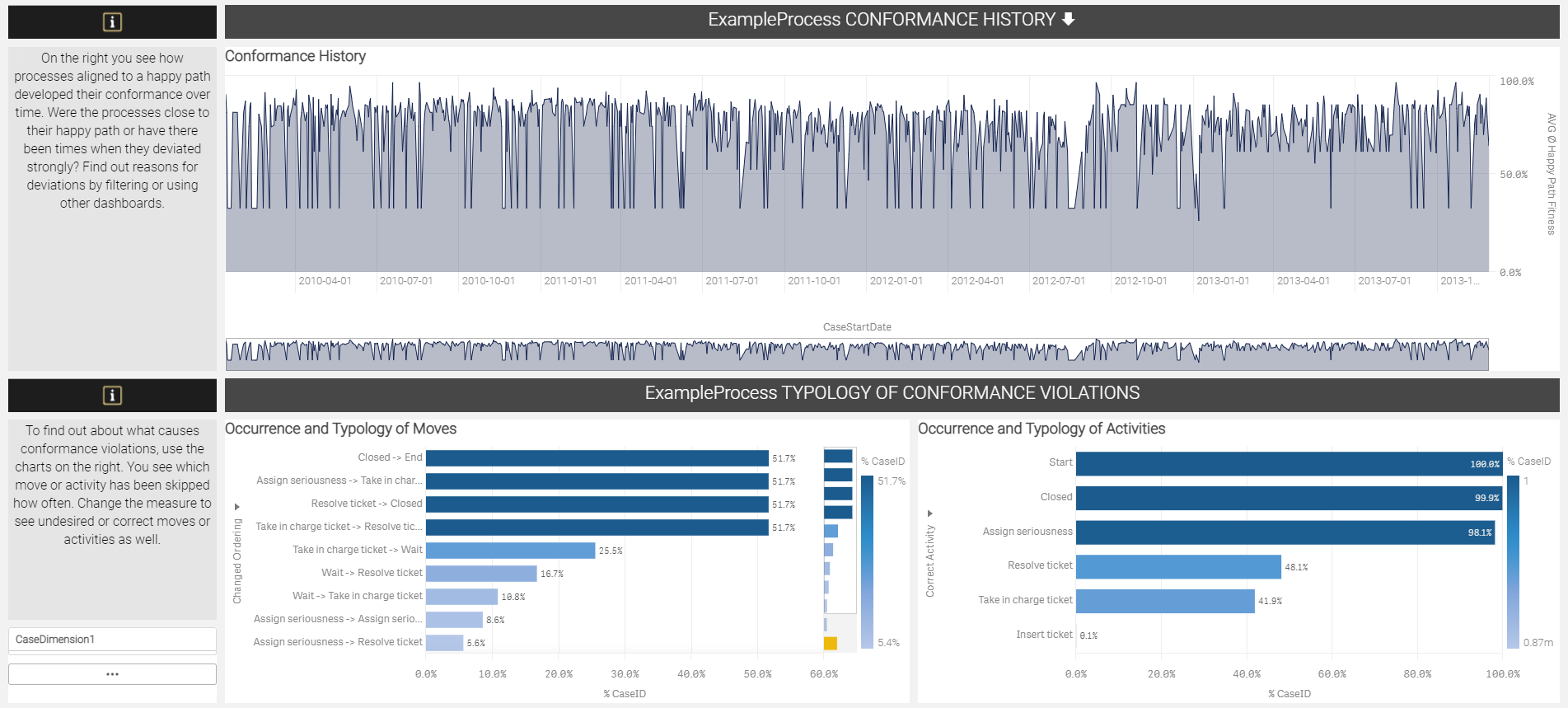Click the 2013-04-01 date on the history axis
Viewport: 1568px width, 708px height.
(x=1304, y=281)
